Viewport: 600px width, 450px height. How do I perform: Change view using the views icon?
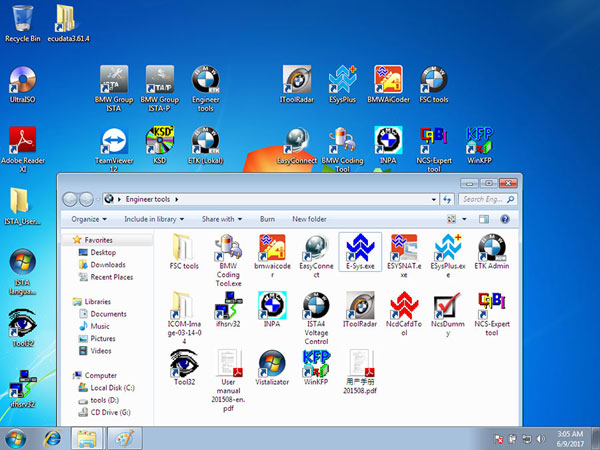click(x=452, y=219)
